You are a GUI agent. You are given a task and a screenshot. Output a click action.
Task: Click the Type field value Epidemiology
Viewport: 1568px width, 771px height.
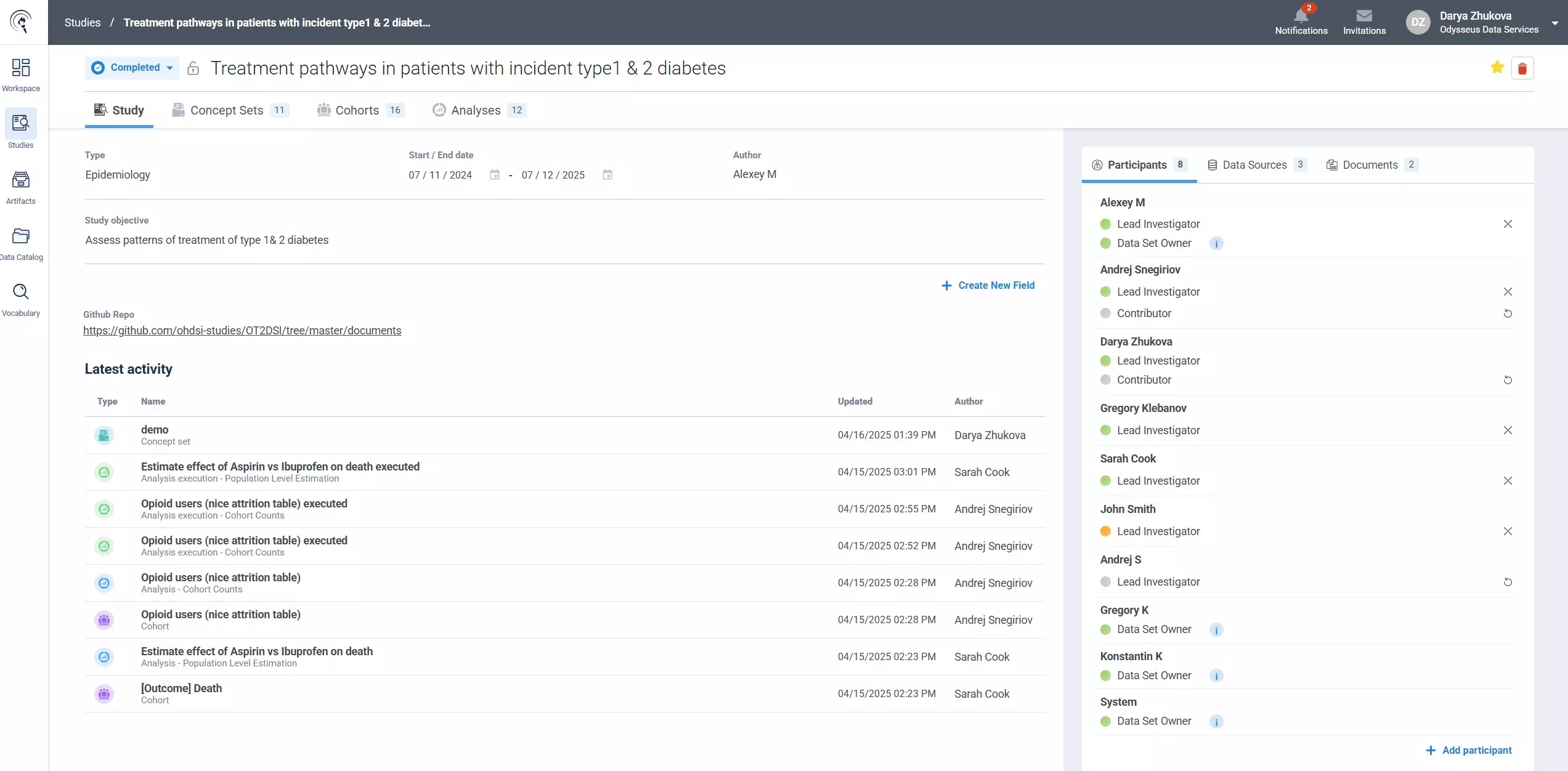[118, 175]
